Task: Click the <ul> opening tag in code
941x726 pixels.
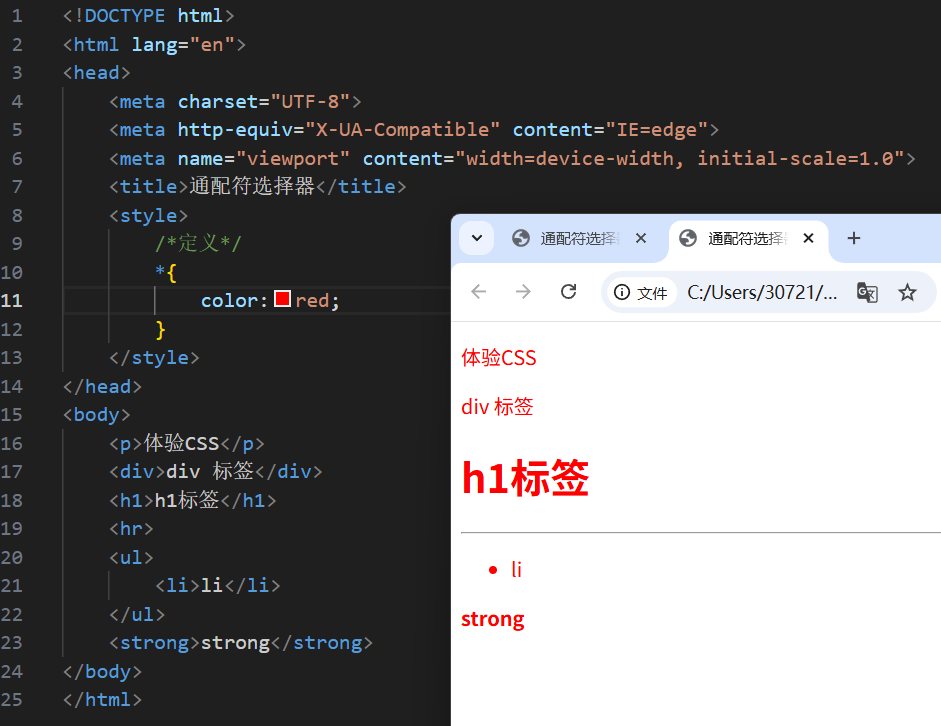Action: pos(131,557)
